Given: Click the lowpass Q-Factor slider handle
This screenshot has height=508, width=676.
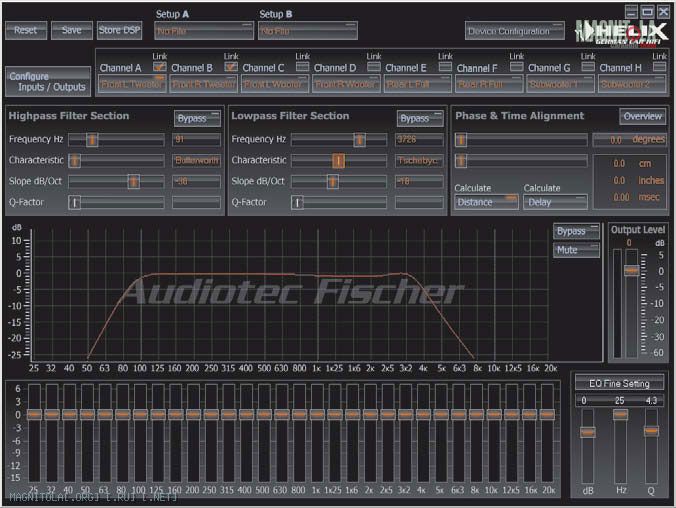Looking at the screenshot, I should tap(297, 202).
